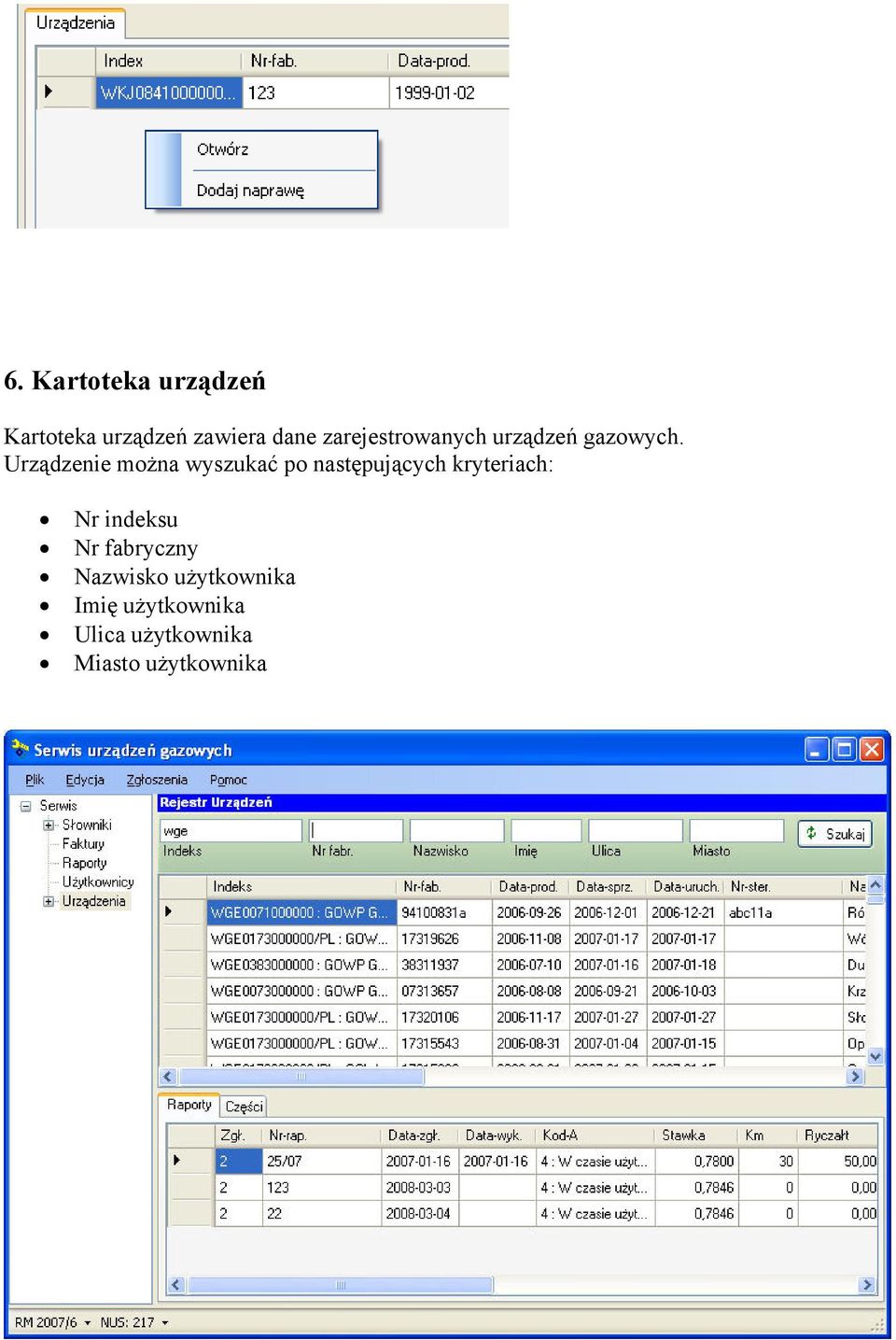The height and width of the screenshot is (1340, 896).
Task: Focus the Nazwisko search field
Action: [457, 831]
